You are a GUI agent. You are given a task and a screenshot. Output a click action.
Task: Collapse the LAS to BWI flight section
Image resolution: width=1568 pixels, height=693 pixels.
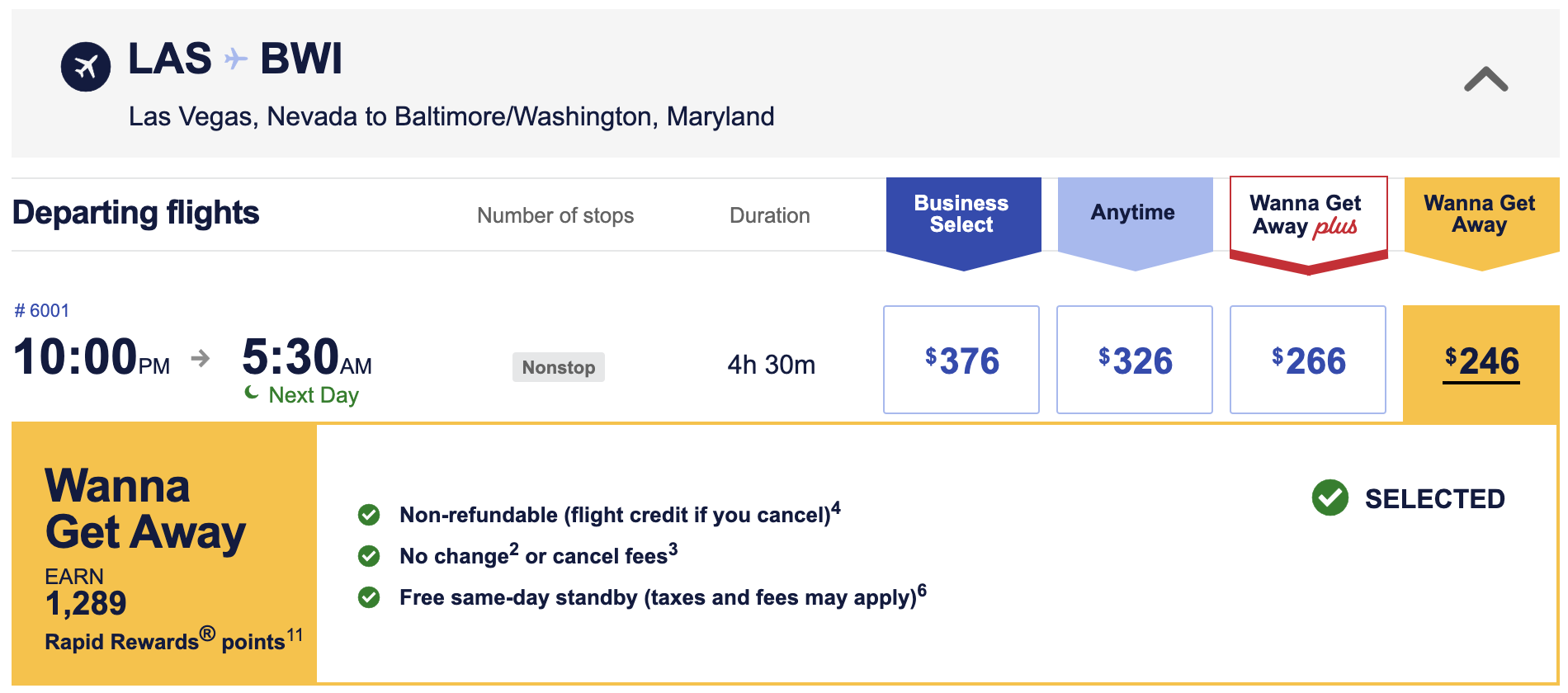(x=1485, y=80)
